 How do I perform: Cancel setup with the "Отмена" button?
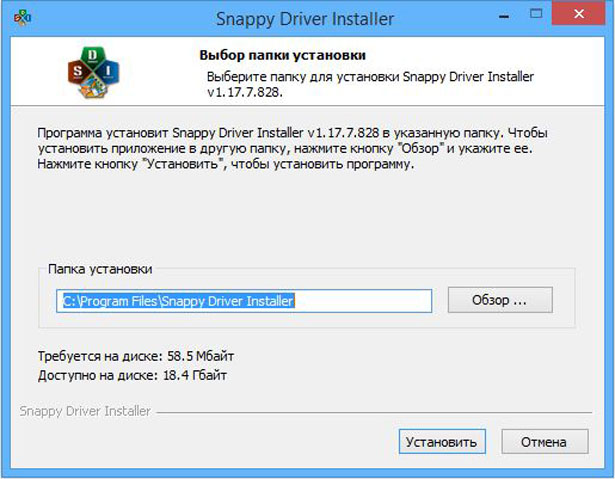(x=542, y=441)
